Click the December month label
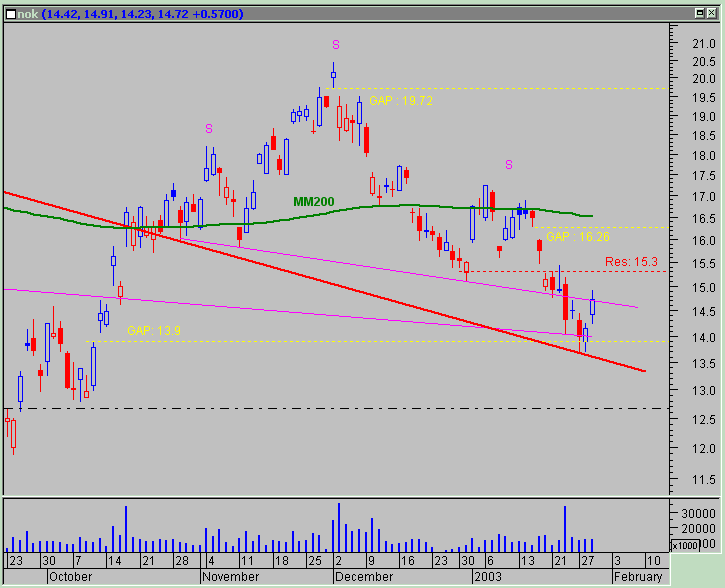This screenshot has height=588, width=725. coord(364,577)
